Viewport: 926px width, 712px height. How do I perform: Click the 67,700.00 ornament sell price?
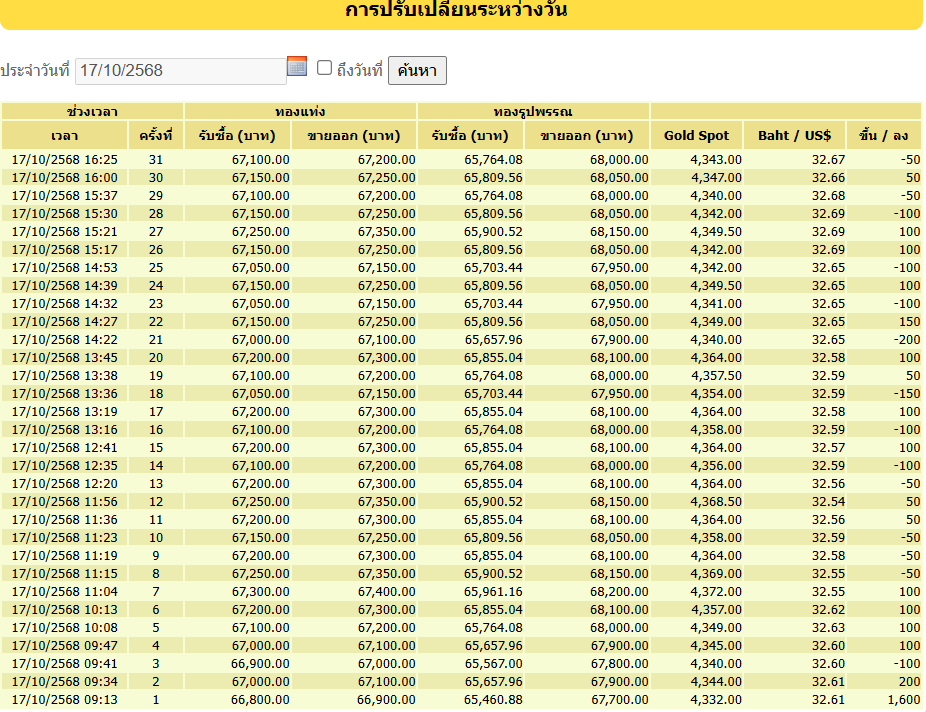[x=619, y=700]
